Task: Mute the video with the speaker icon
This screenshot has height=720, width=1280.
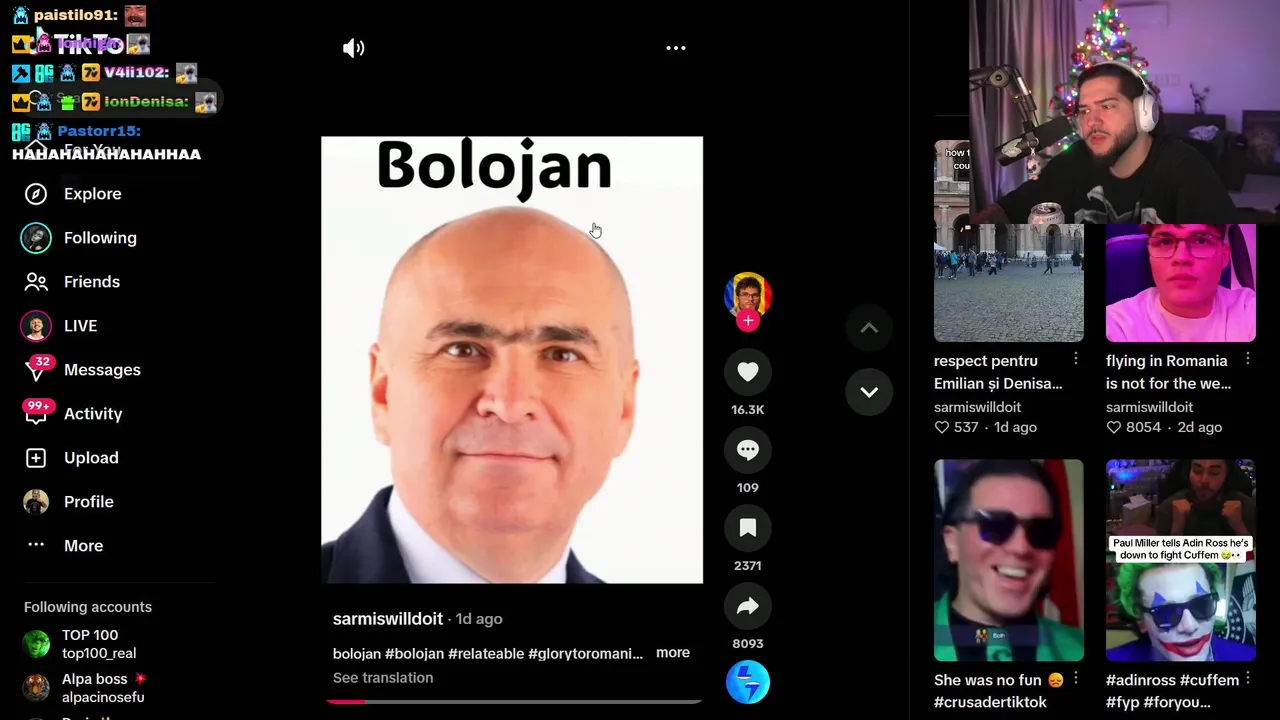Action: point(354,48)
